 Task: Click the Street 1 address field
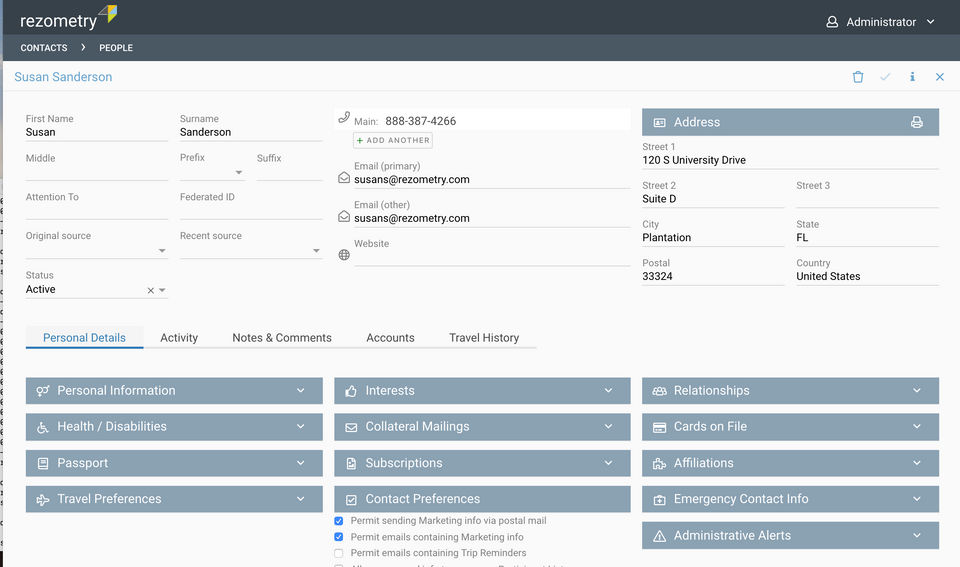pos(790,160)
